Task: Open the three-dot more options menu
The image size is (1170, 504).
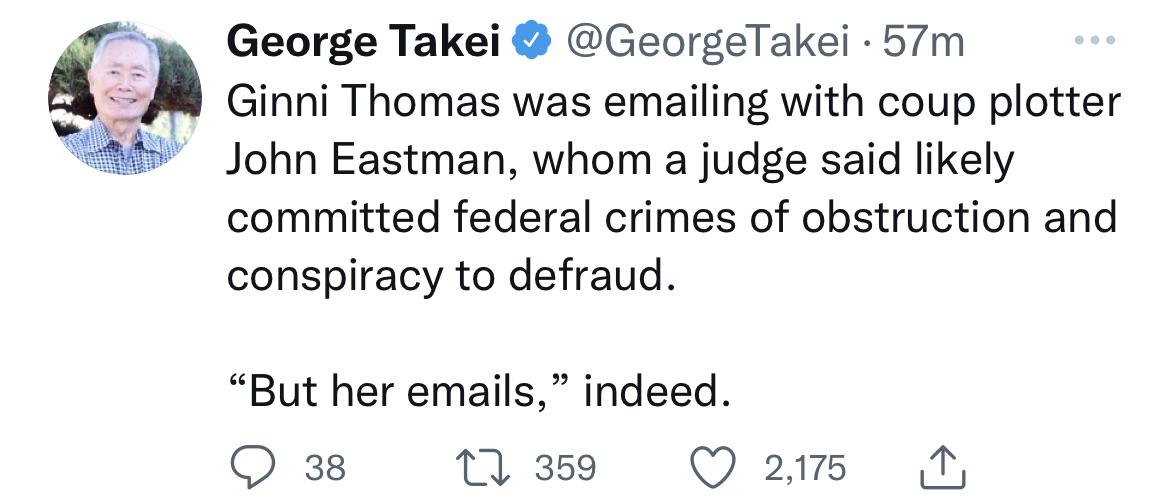Action: coord(1095,40)
